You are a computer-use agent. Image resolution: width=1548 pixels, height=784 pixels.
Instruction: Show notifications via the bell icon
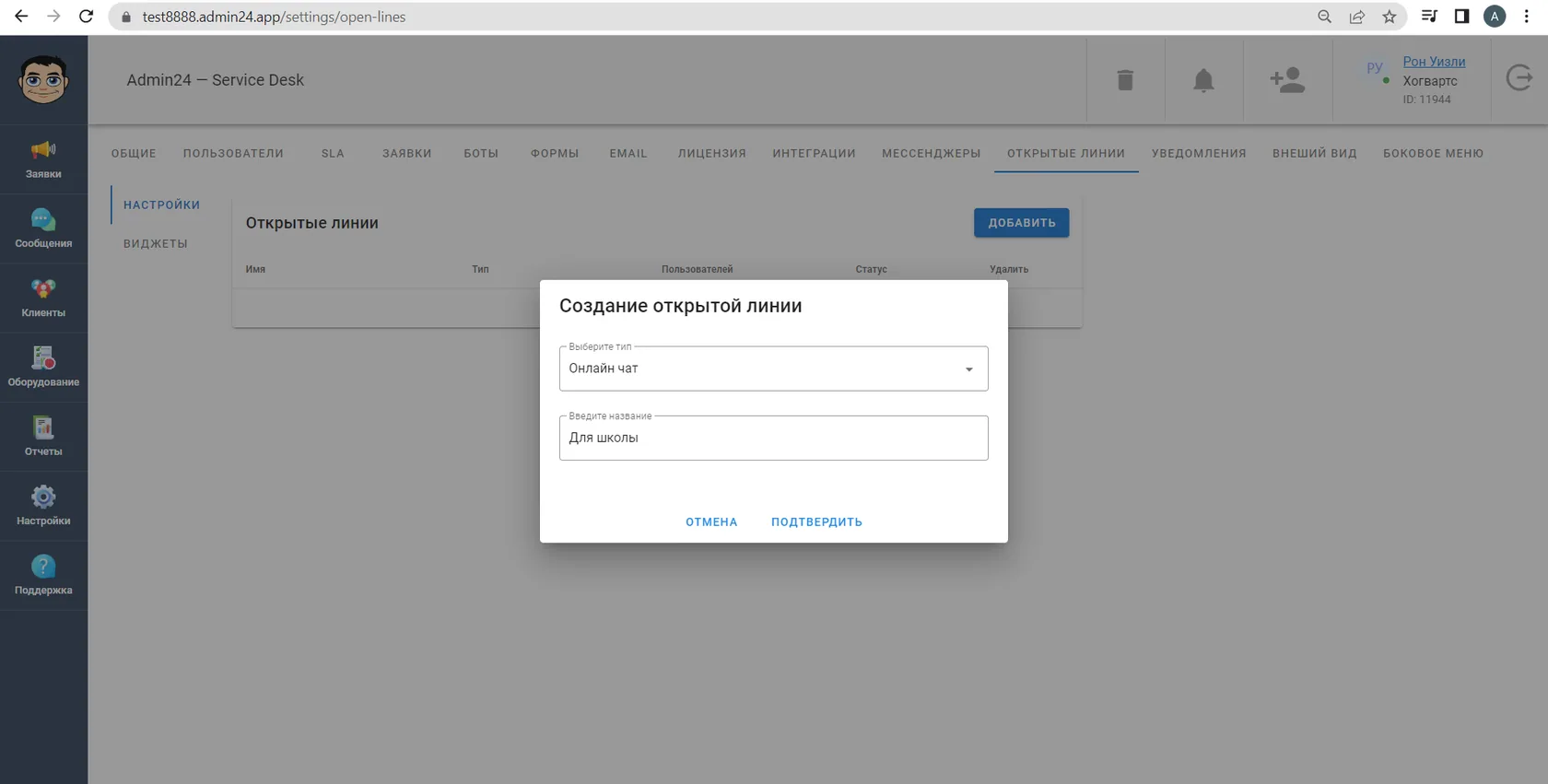[1203, 80]
